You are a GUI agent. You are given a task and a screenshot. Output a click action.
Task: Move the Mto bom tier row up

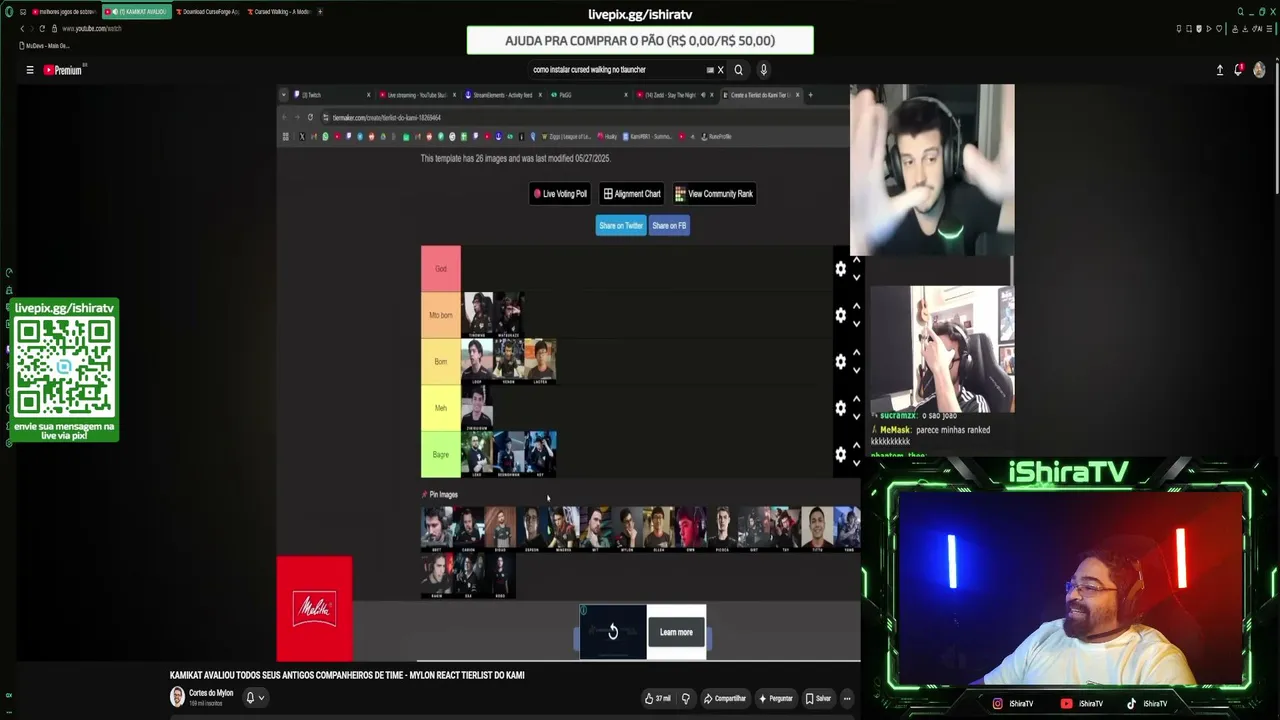(856, 307)
